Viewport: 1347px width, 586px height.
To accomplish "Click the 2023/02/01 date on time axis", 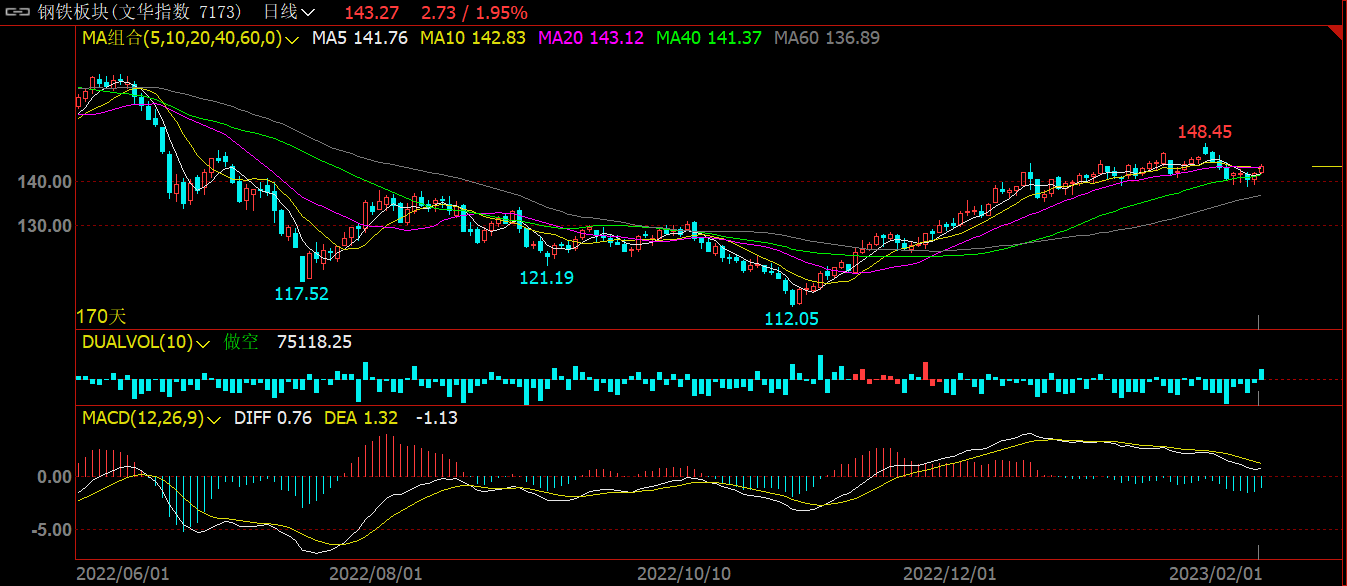I will tap(1217, 574).
